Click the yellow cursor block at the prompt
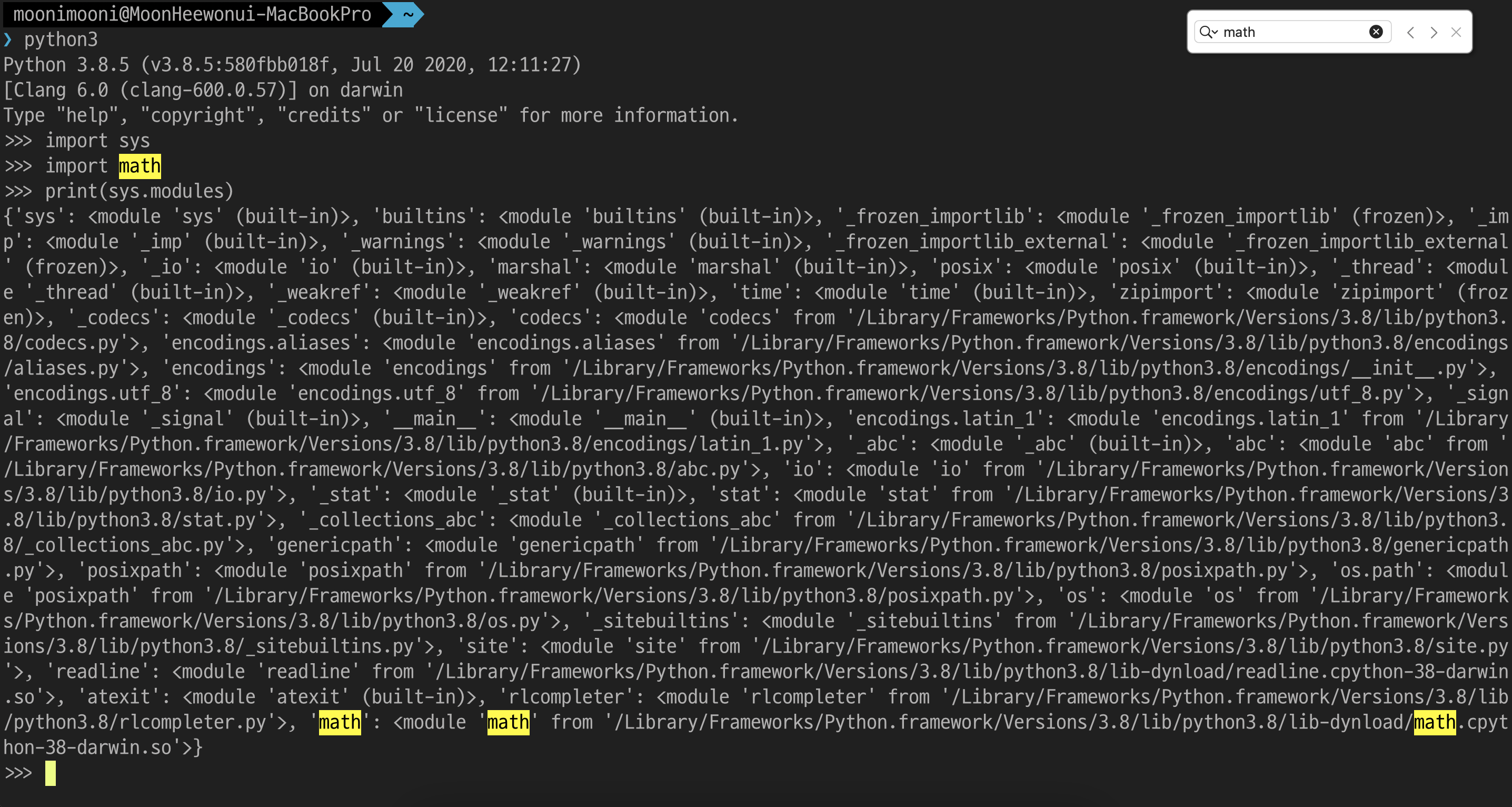 51,773
